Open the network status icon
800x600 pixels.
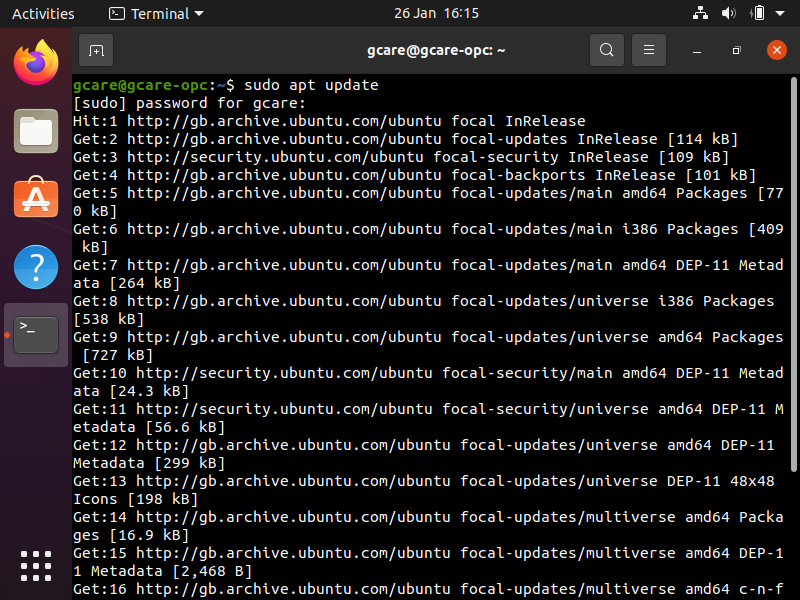point(700,13)
